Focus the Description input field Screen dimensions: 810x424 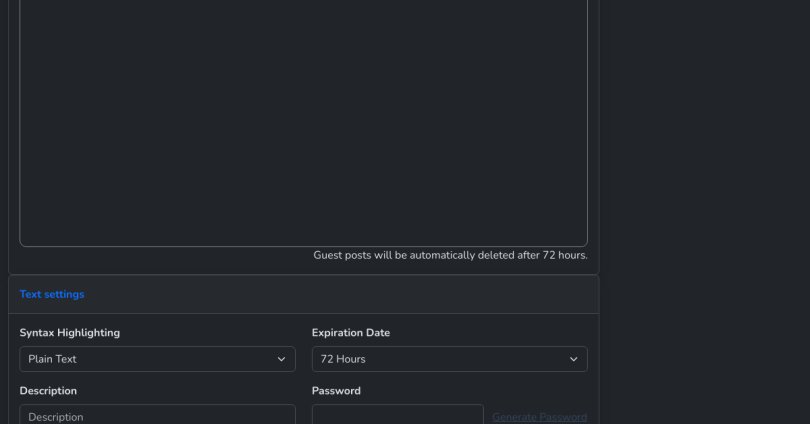(158, 415)
